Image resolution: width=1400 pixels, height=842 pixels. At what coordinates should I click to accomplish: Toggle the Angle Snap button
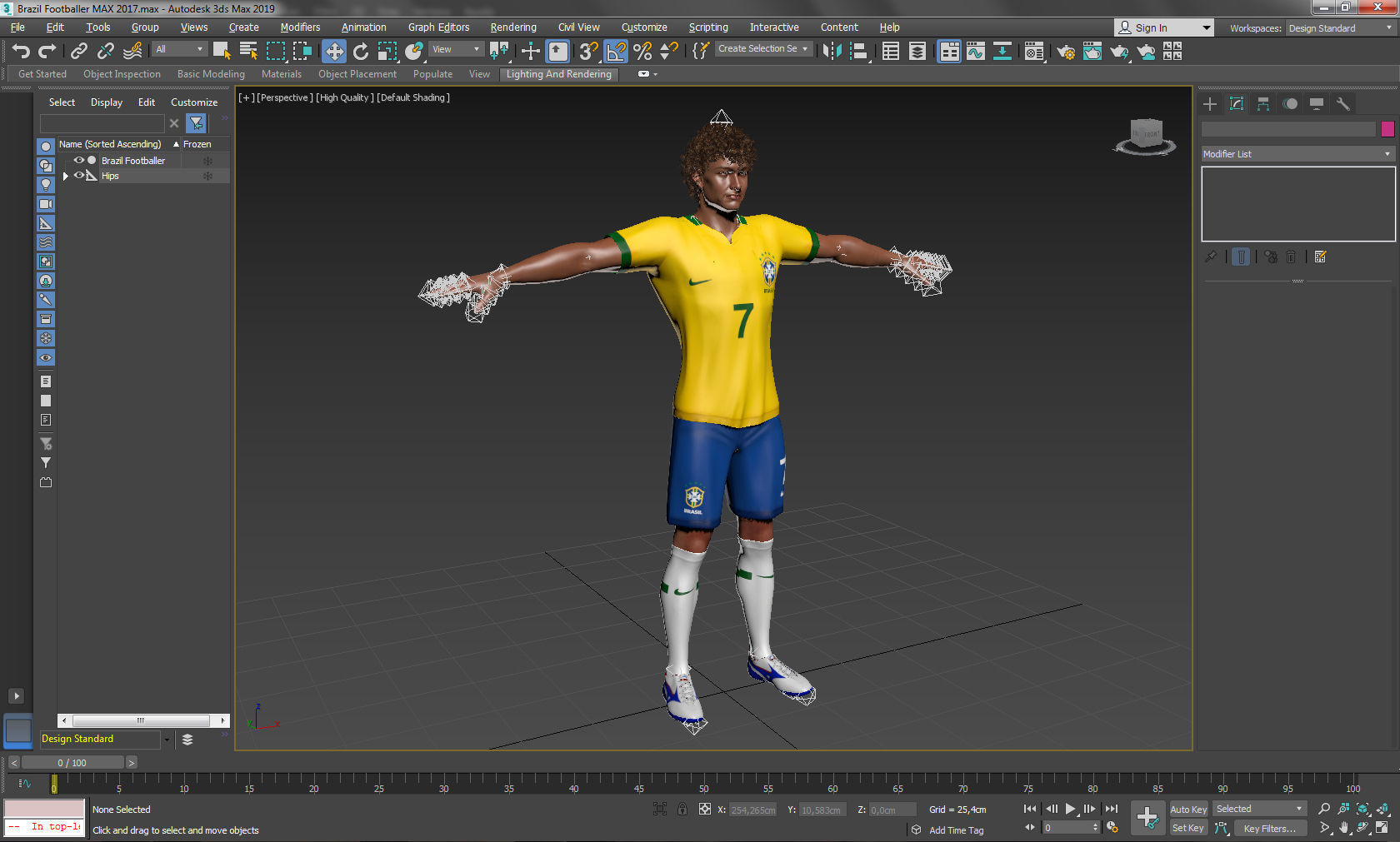coord(616,52)
